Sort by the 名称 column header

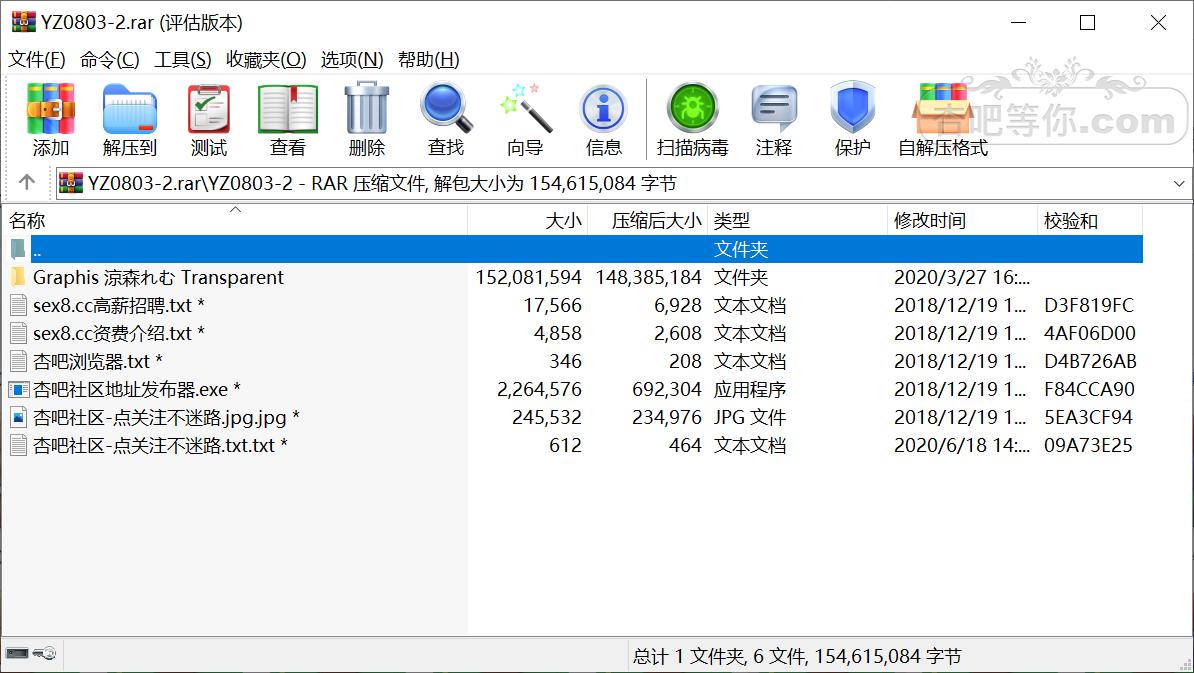pyautogui.click(x=28, y=221)
